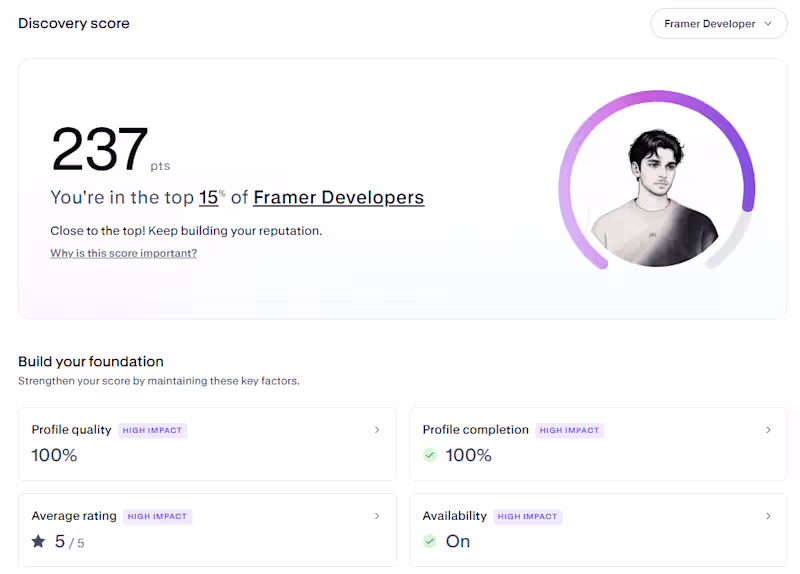This screenshot has height=574, width=800.
Task: Expand Average rating card chevron
Action: tap(377, 516)
